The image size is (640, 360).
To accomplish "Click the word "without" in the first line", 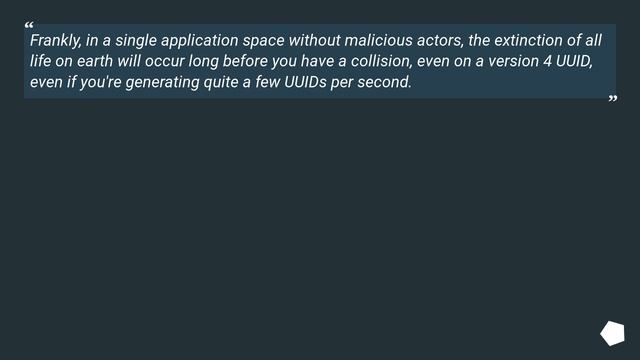I will (314, 40).
